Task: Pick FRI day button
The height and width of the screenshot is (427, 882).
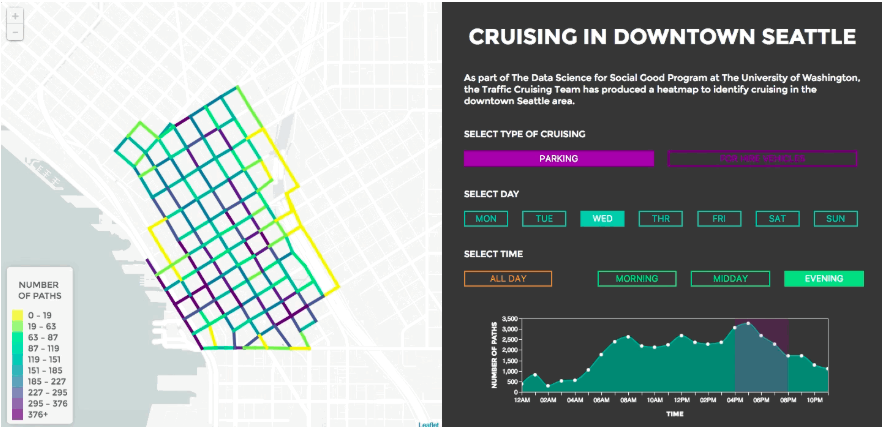Action: [719, 219]
